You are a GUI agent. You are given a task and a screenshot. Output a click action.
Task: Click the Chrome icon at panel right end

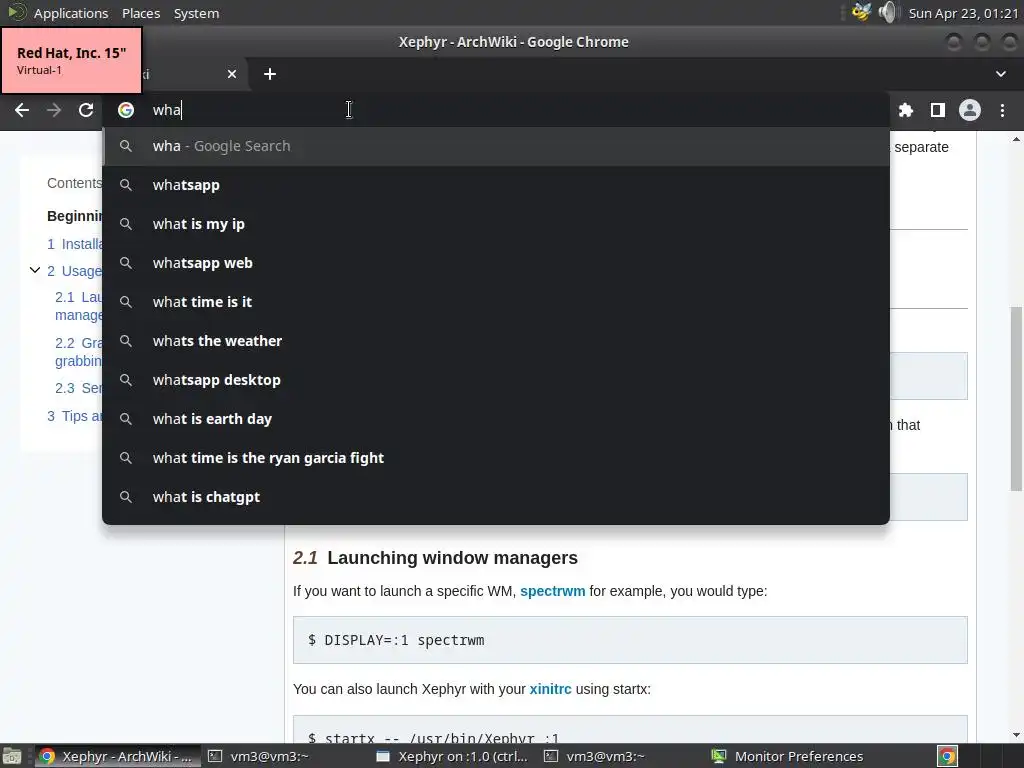pyautogui.click(x=948, y=756)
